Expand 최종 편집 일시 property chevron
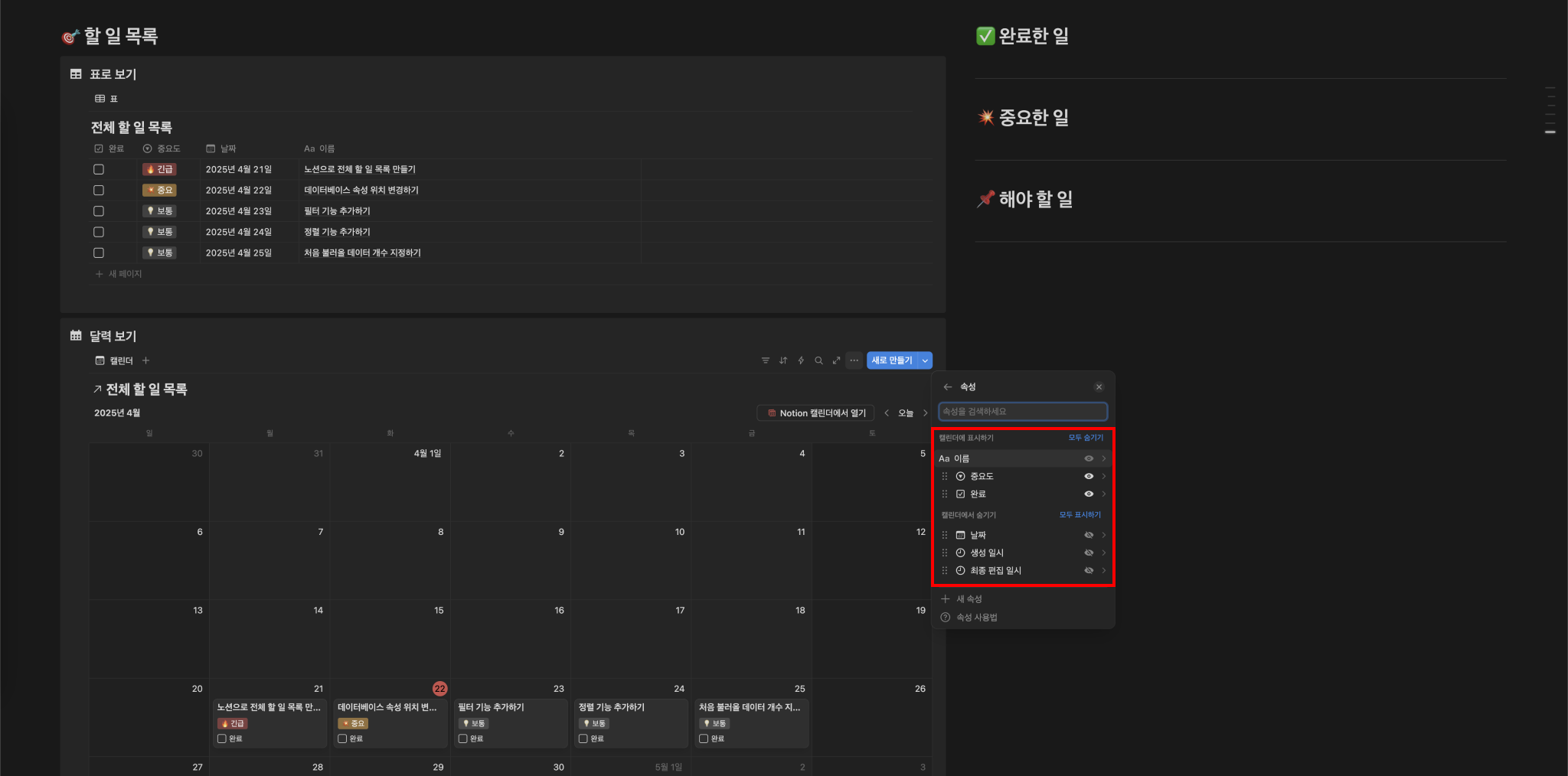Screen dimensions: 1568x776 click(x=1103, y=571)
